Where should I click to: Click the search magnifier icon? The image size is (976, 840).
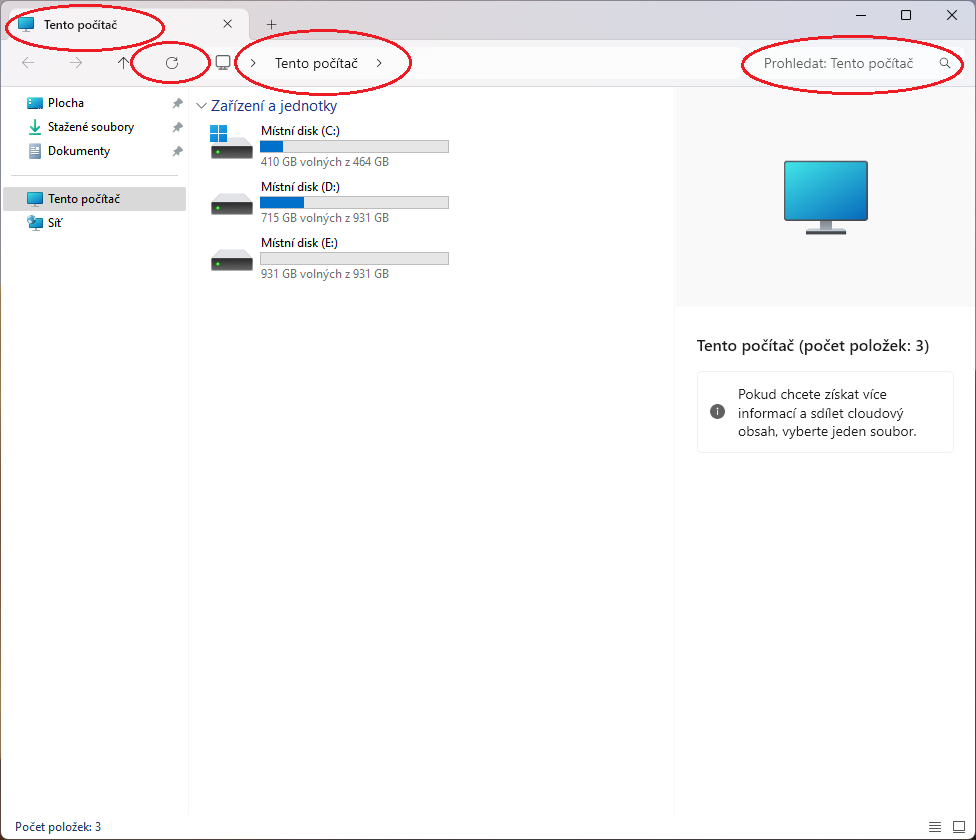click(x=945, y=63)
